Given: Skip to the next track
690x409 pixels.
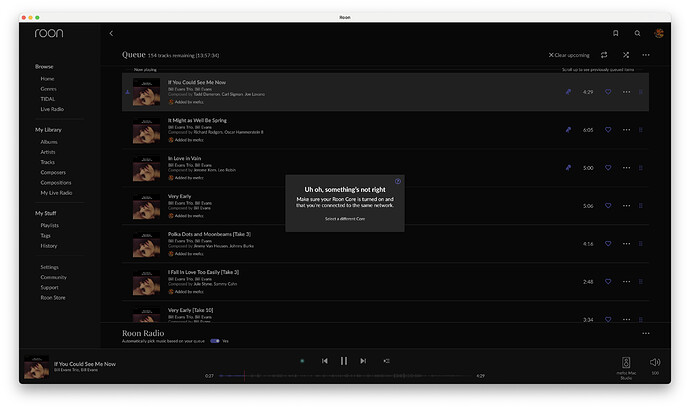Looking at the screenshot, I should 363,361.
